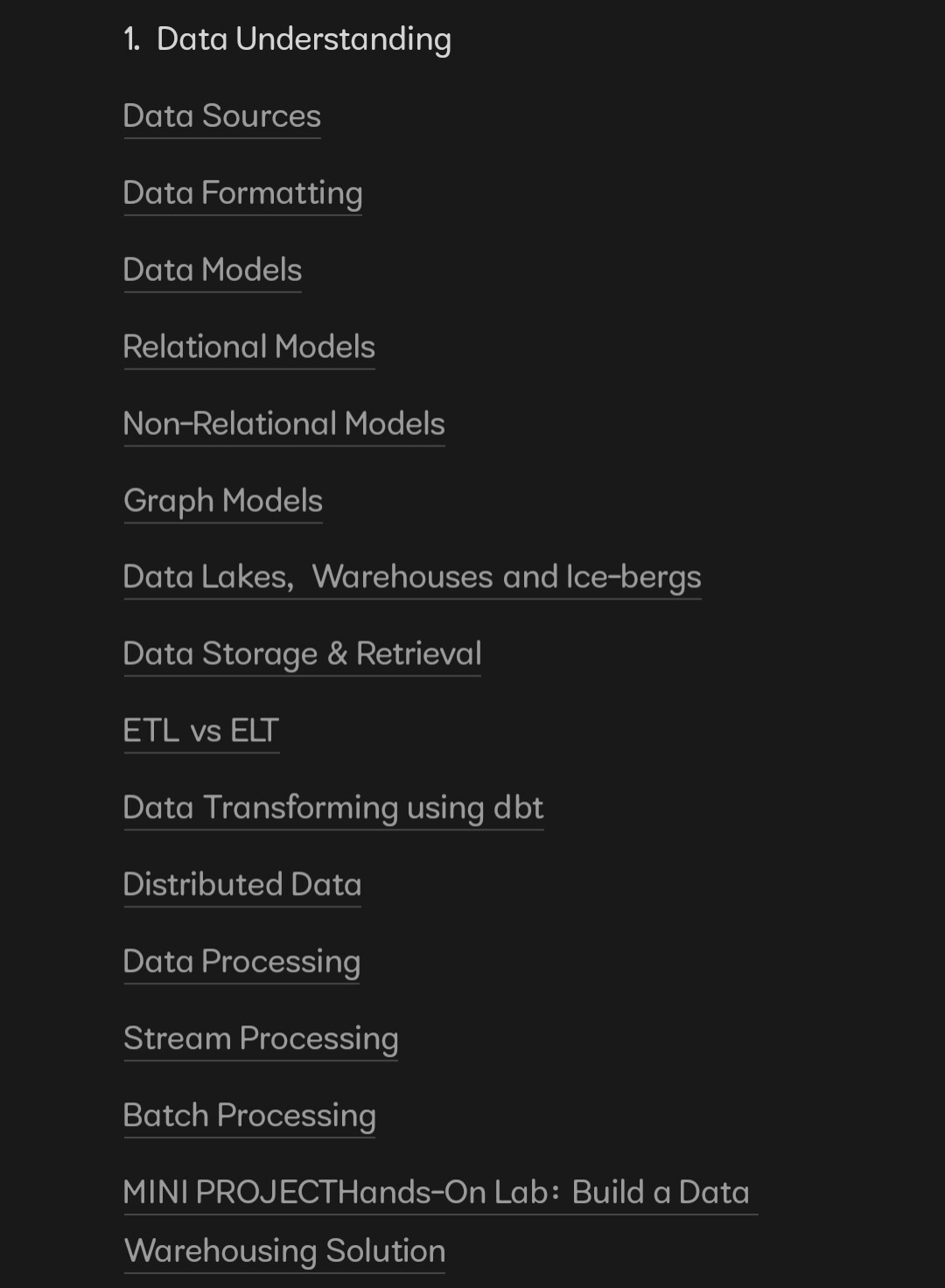Viewport: 945px width, 1288px height.
Task: Click the Data Processing link
Action: pyautogui.click(x=241, y=962)
